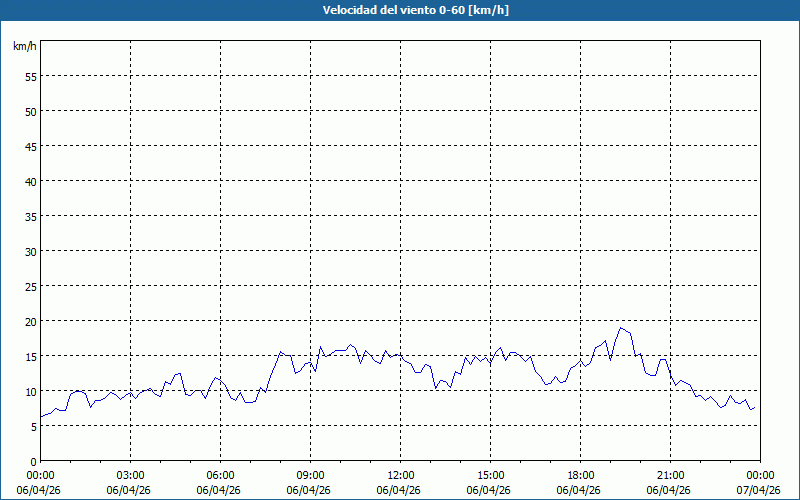Select the 03:00 time marker

point(130,475)
